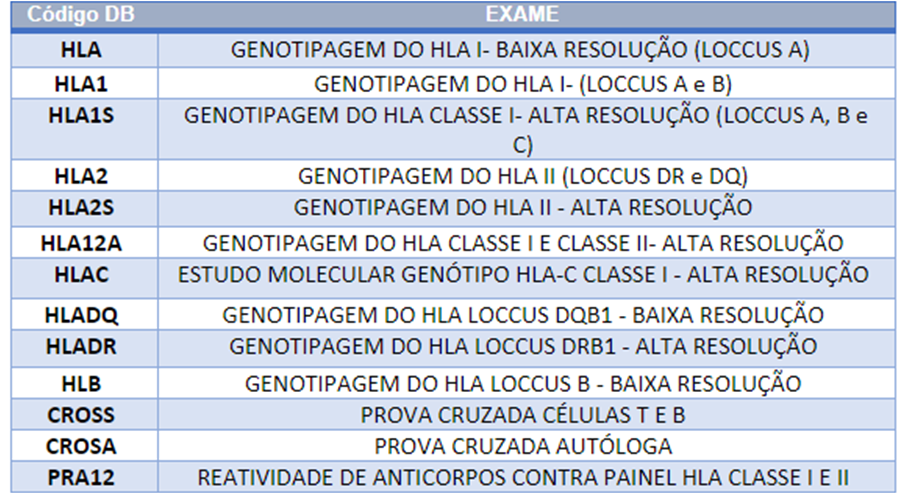Image resolution: width=916 pixels, height=494 pixels.
Task: Click the "EXAME" column header
Action: (x=521, y=15)
